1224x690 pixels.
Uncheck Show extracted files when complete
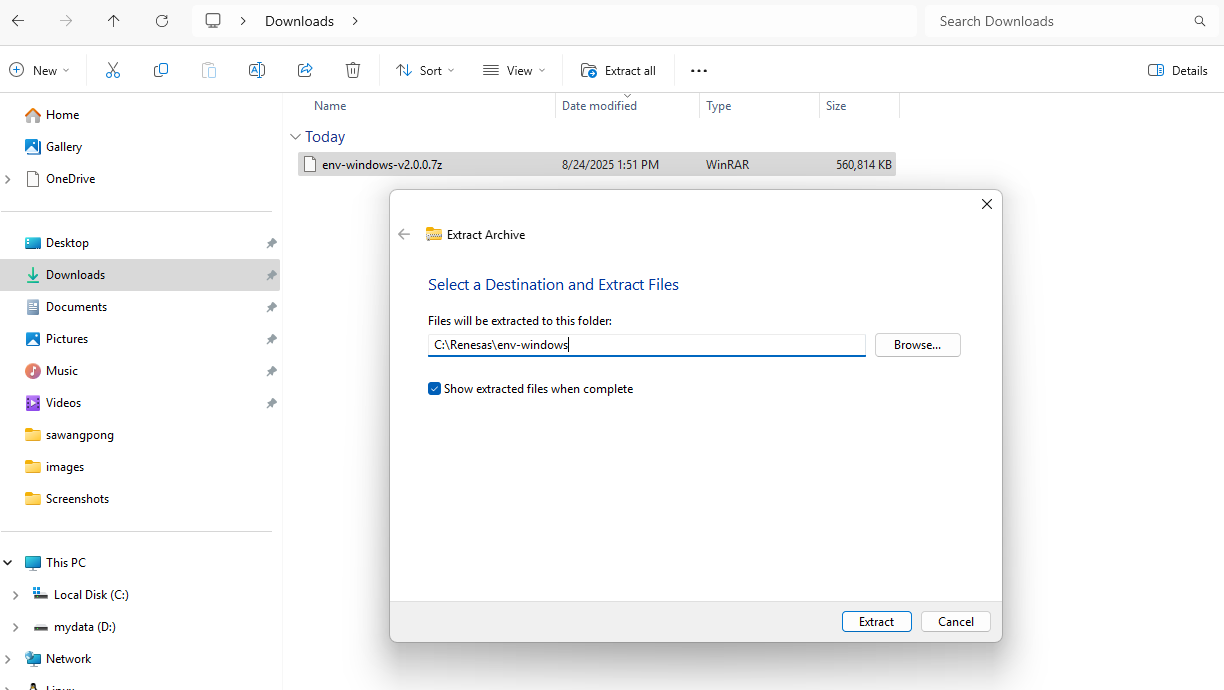click(x=435, y=389)
